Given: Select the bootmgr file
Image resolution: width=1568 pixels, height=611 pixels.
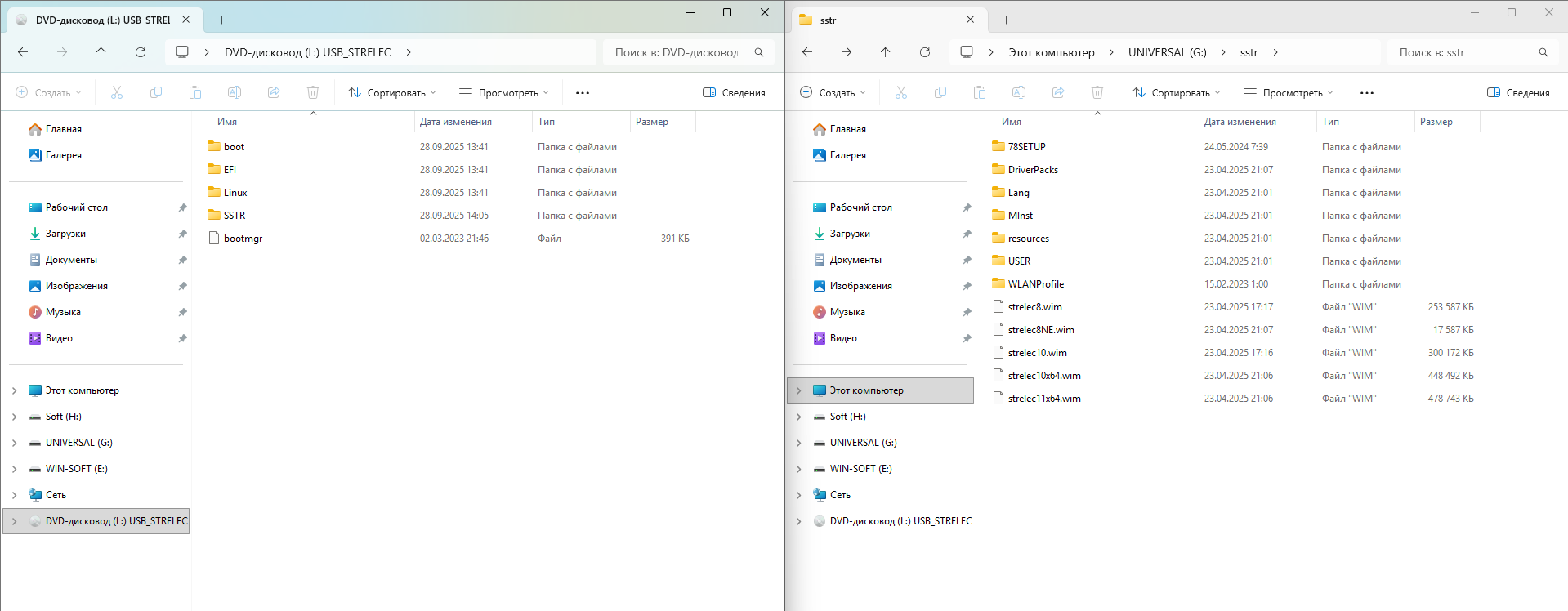Looking at the screenshot, I should point(243,239).
